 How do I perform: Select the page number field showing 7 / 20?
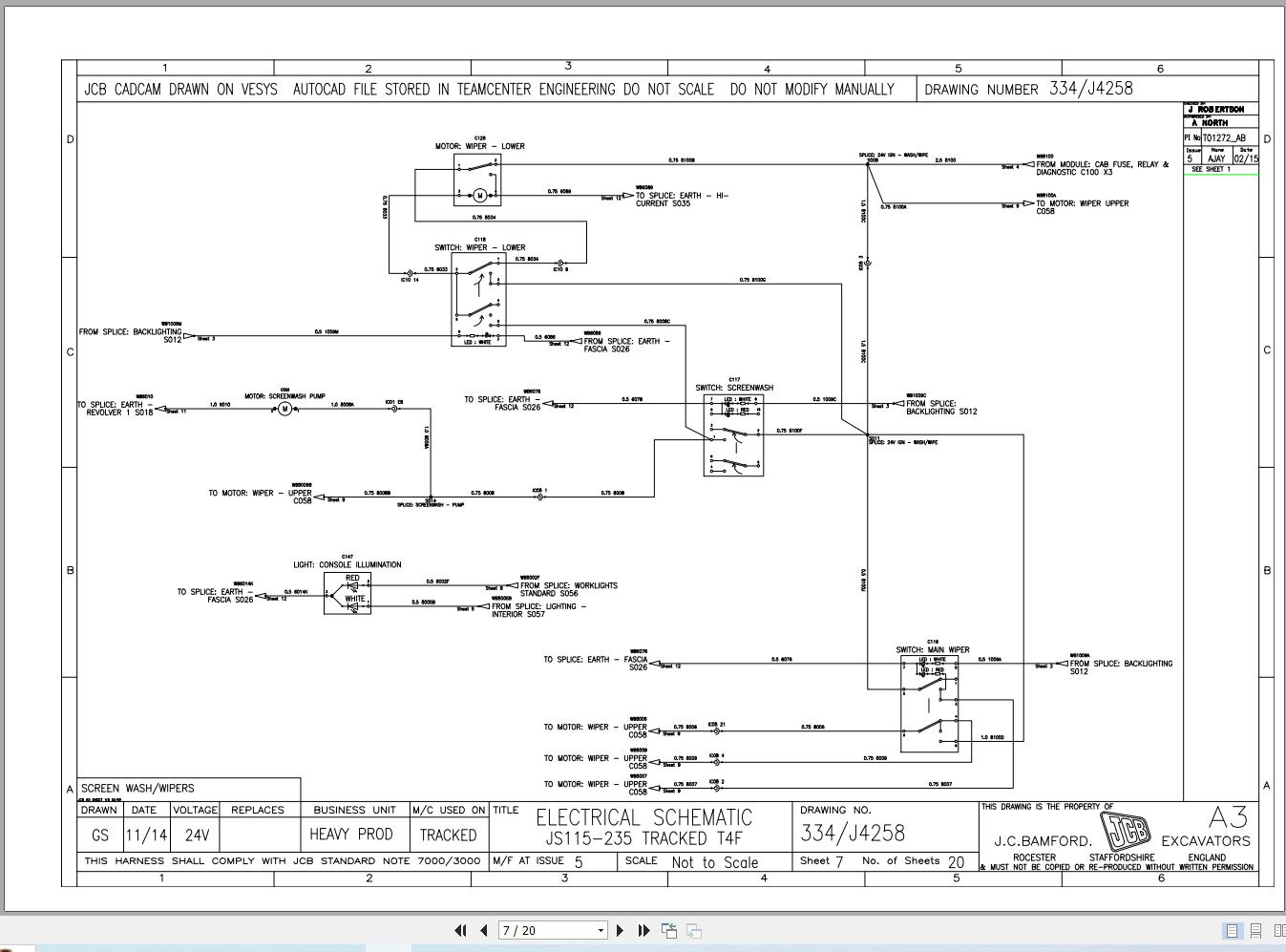(544, 930)
